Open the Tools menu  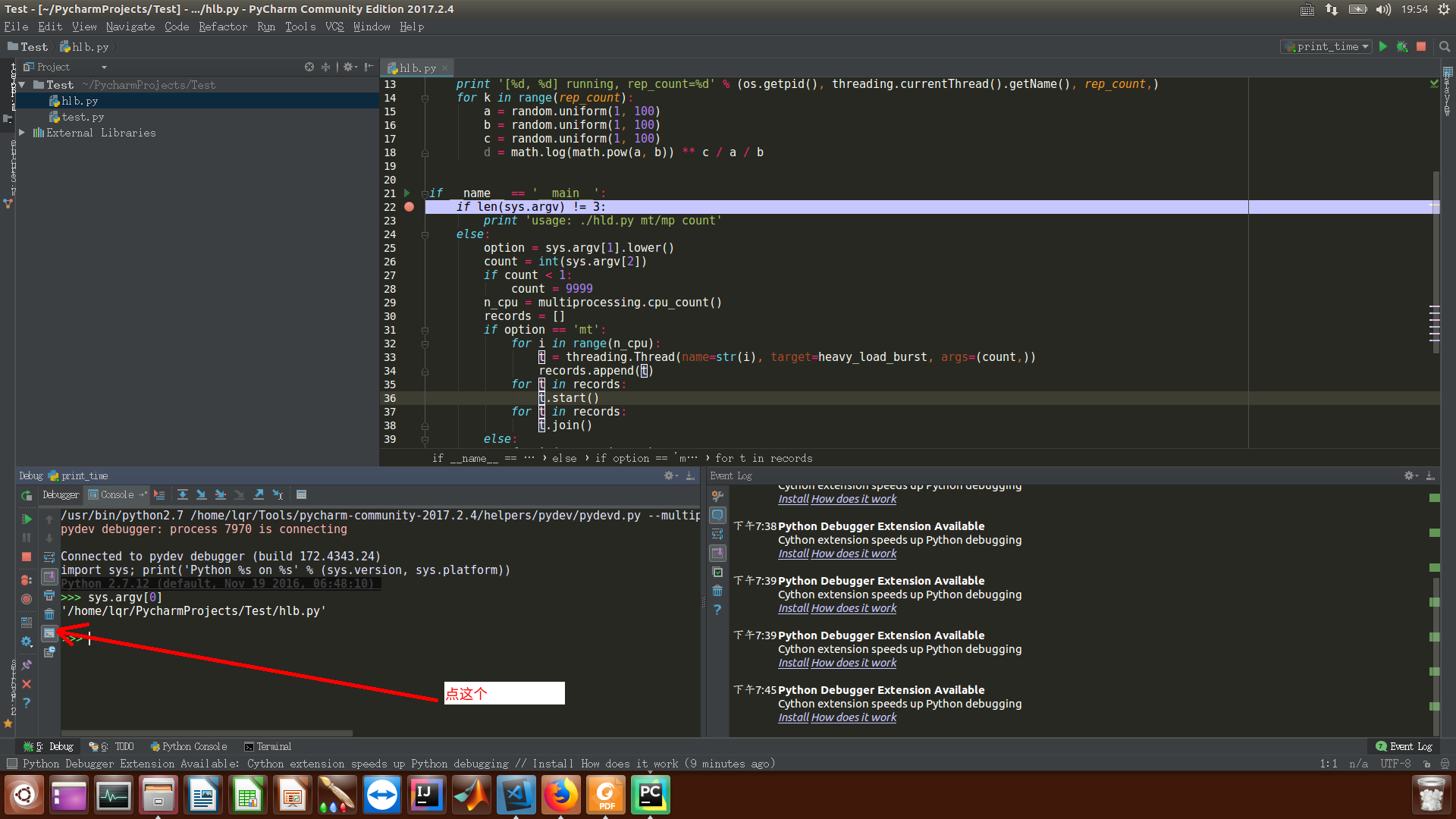coord(300,27)
